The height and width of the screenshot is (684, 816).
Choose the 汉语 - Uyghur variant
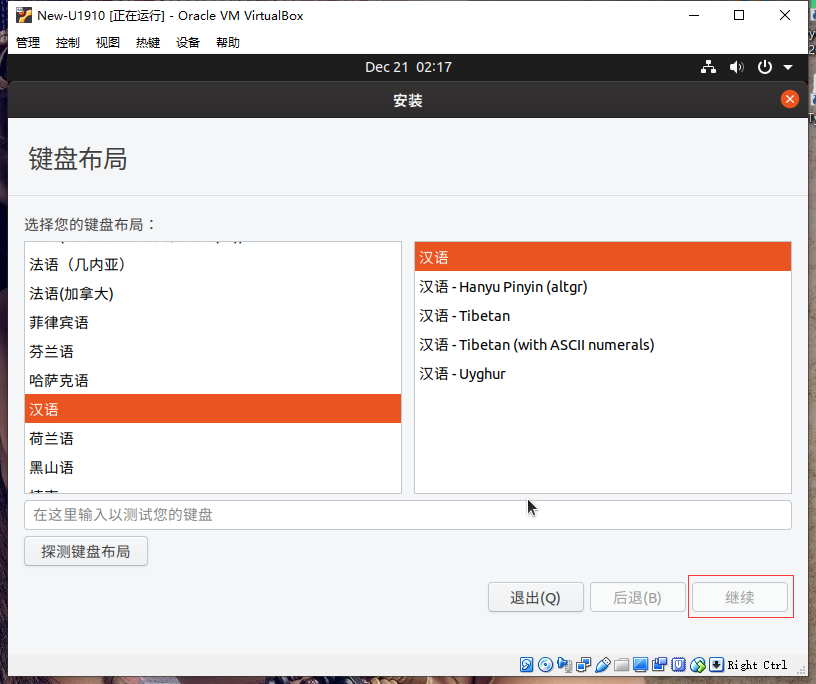(603, 374)
